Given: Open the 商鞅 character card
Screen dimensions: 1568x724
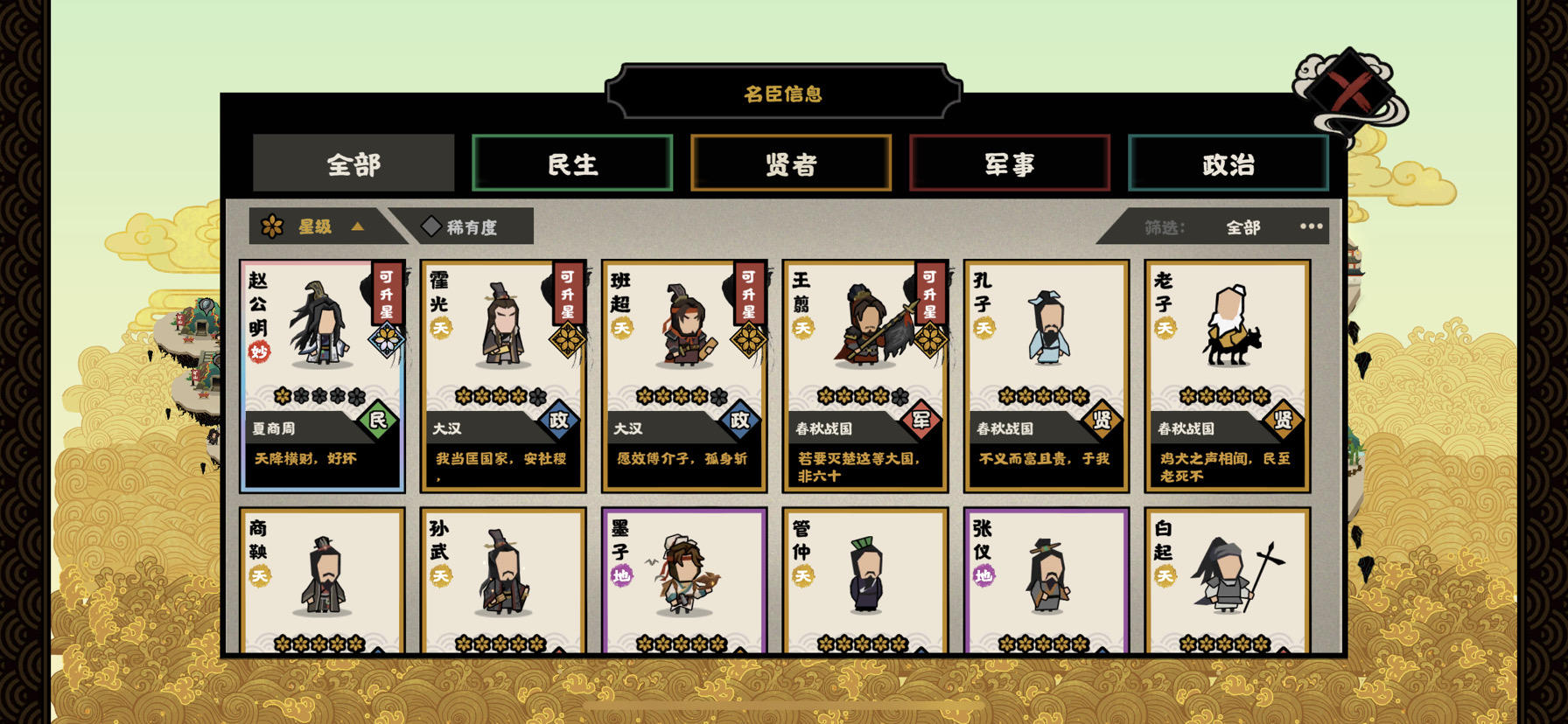Looking at the screenshot, I should (x=322, y=581).
